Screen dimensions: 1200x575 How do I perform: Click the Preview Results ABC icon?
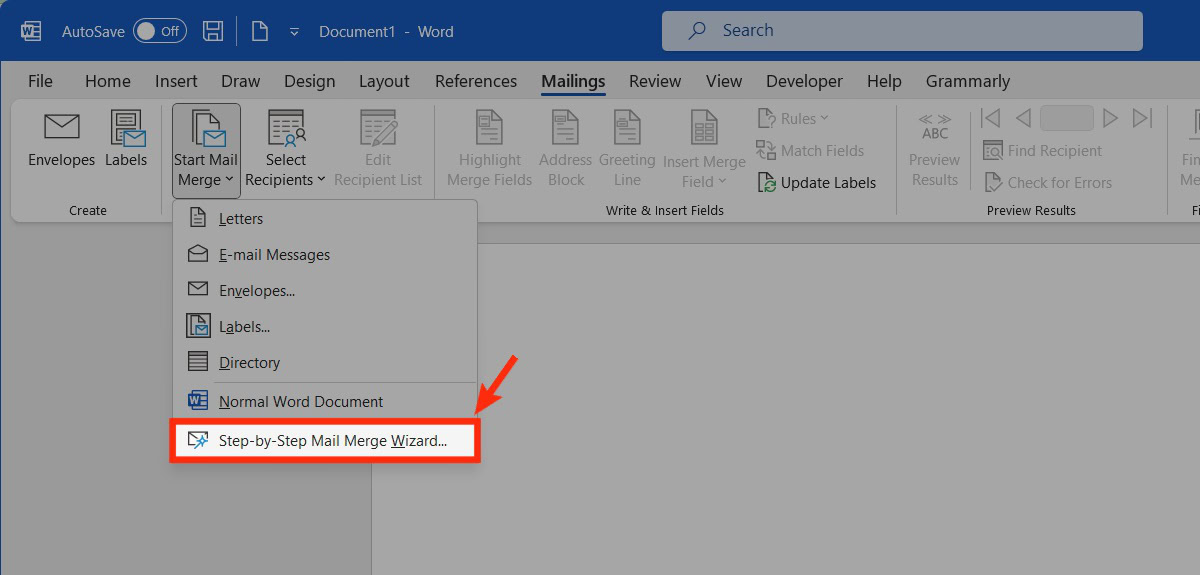click(935, 127)
